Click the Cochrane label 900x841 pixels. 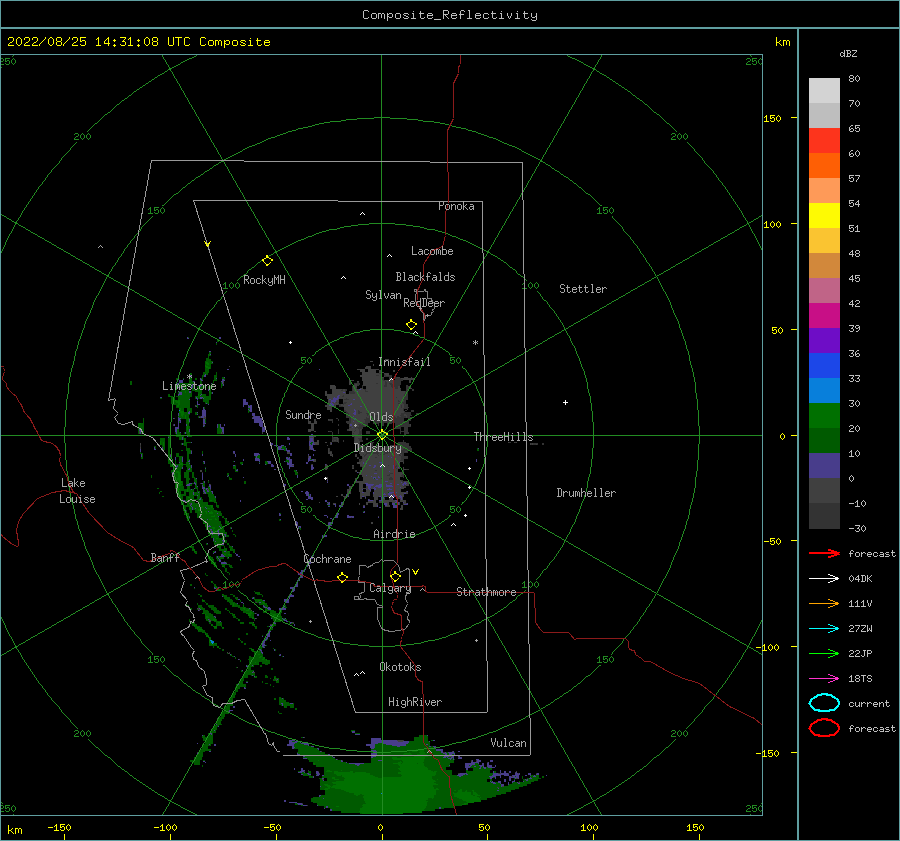(x=327, y=559)
